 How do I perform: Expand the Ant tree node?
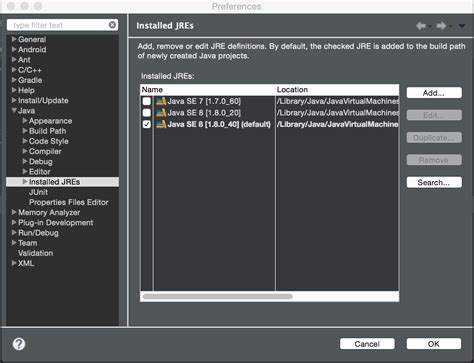click(14, 59)
